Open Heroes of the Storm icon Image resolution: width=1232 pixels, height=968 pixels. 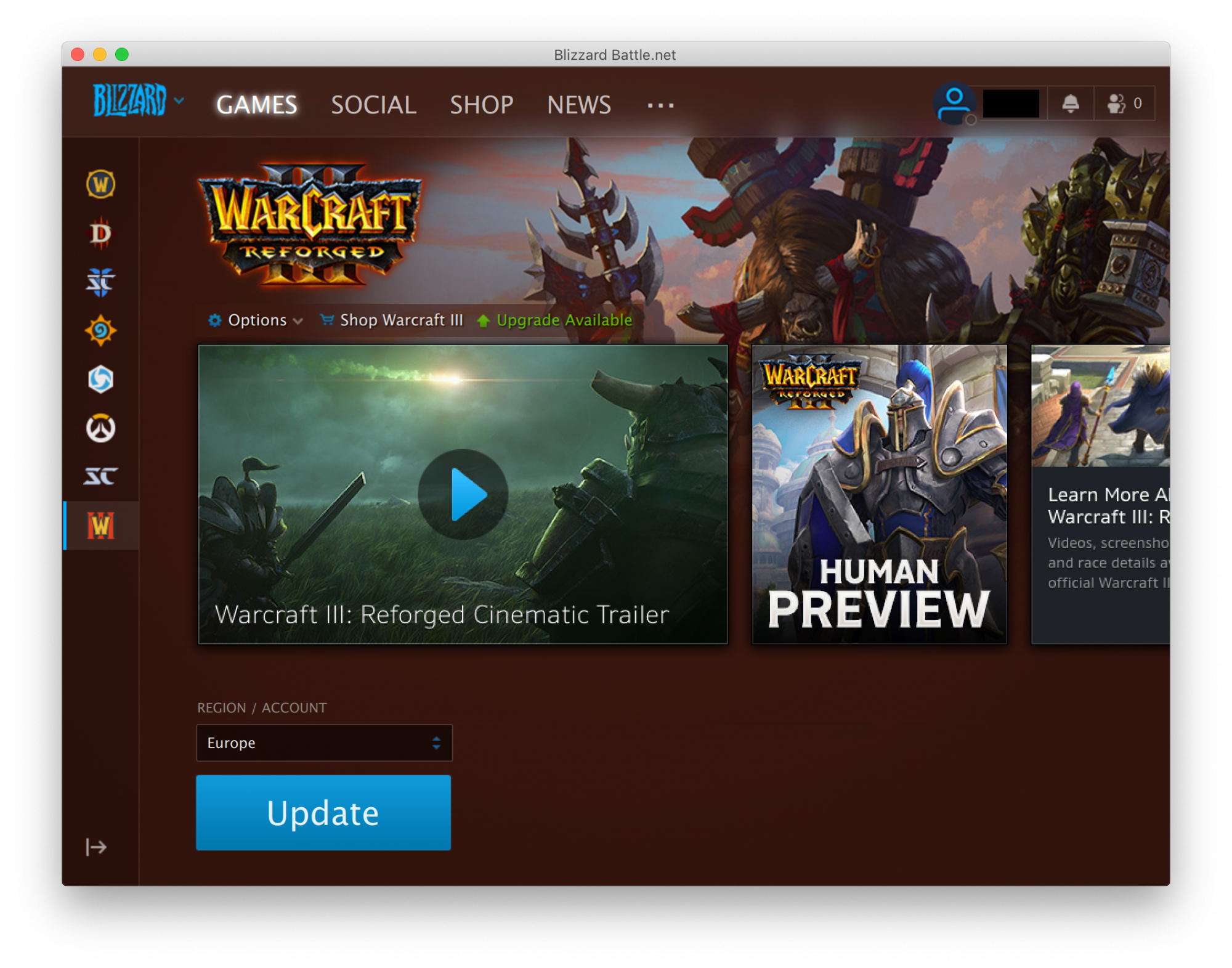point(100,380)
